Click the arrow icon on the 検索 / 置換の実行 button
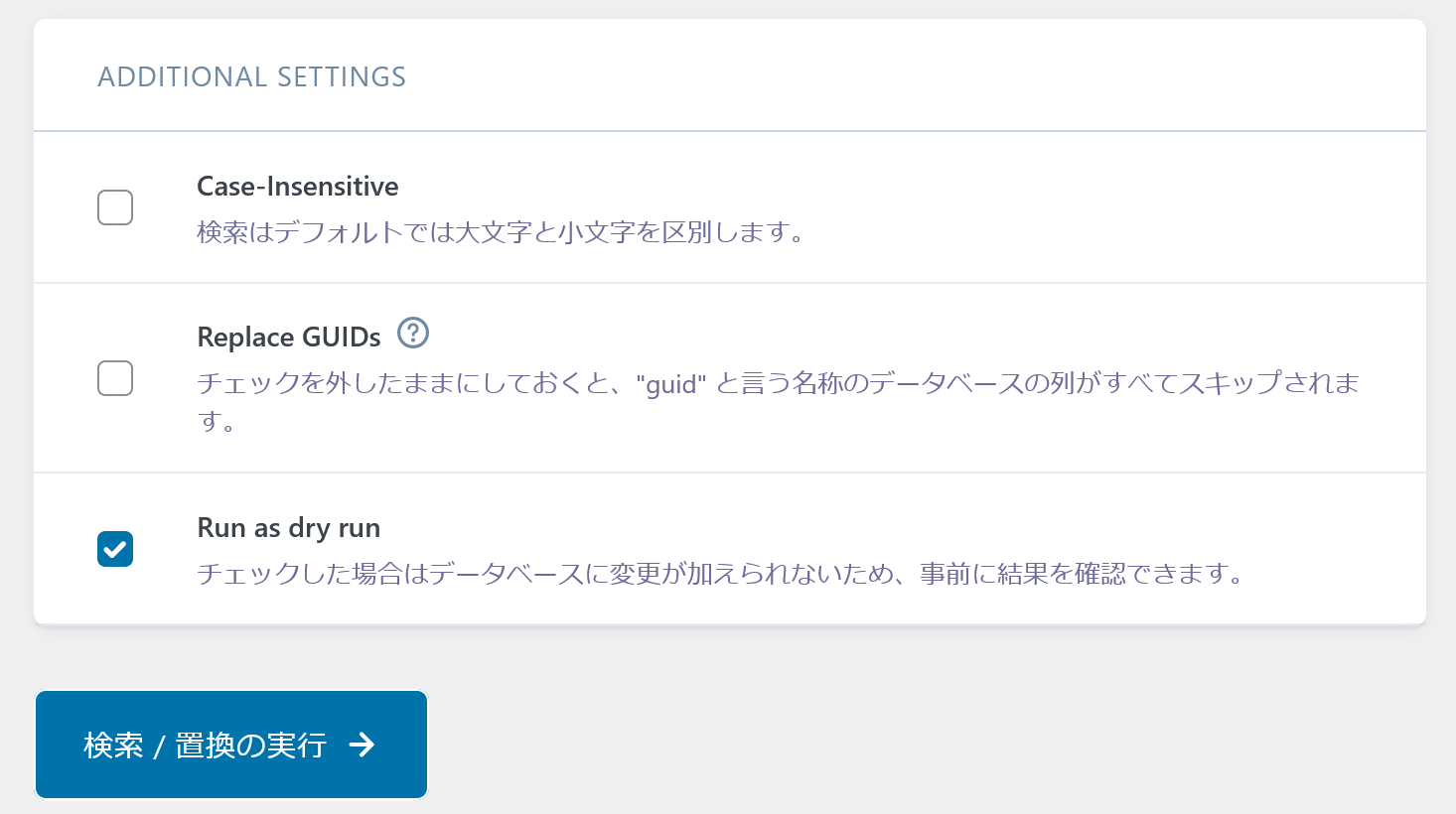Image resolution: width=1456 pixels, height=814 pixels. click(363, 745)
